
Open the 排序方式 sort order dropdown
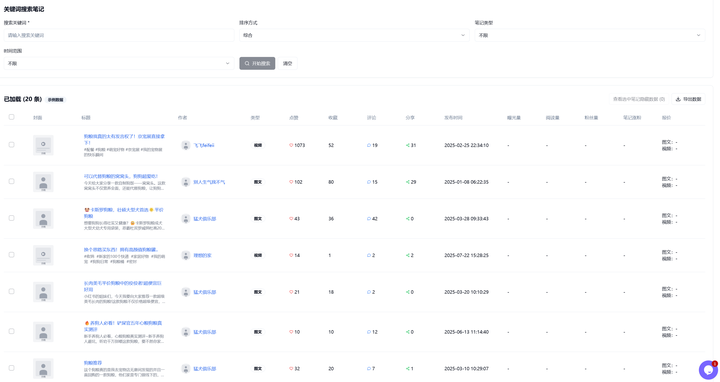click(354, 35)
